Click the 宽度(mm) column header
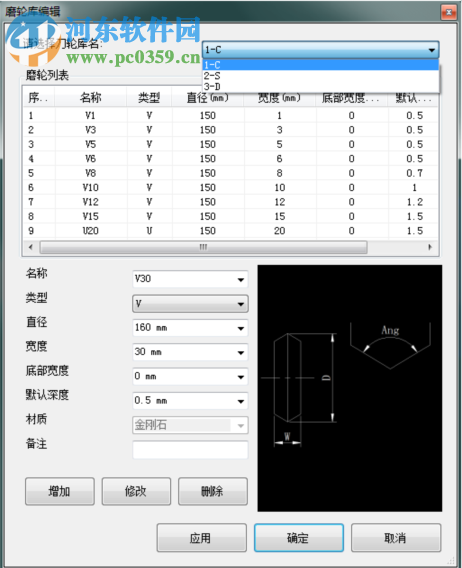The height and width of the screenshot is (568, 462). (279, 99)
